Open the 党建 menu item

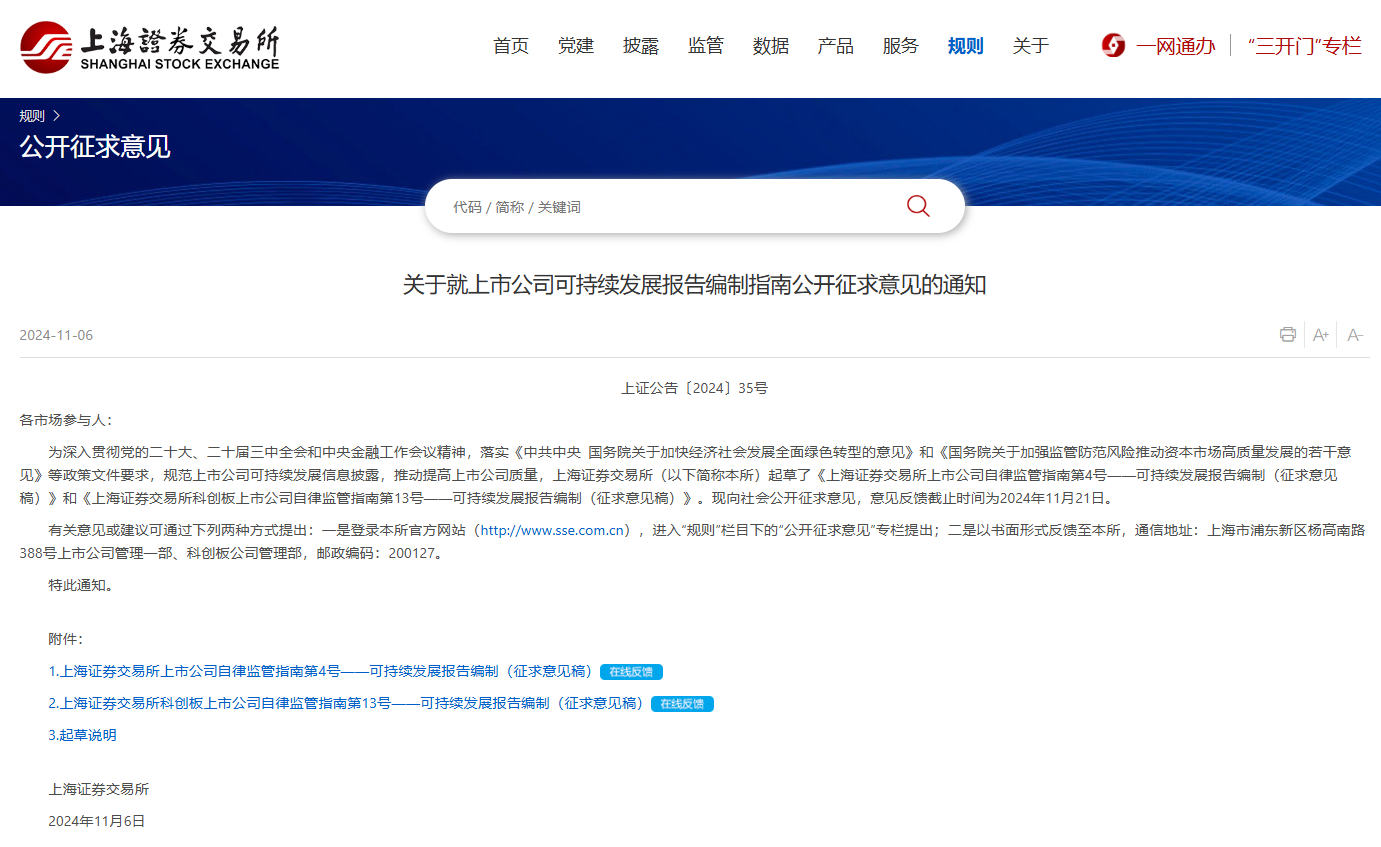575,46
